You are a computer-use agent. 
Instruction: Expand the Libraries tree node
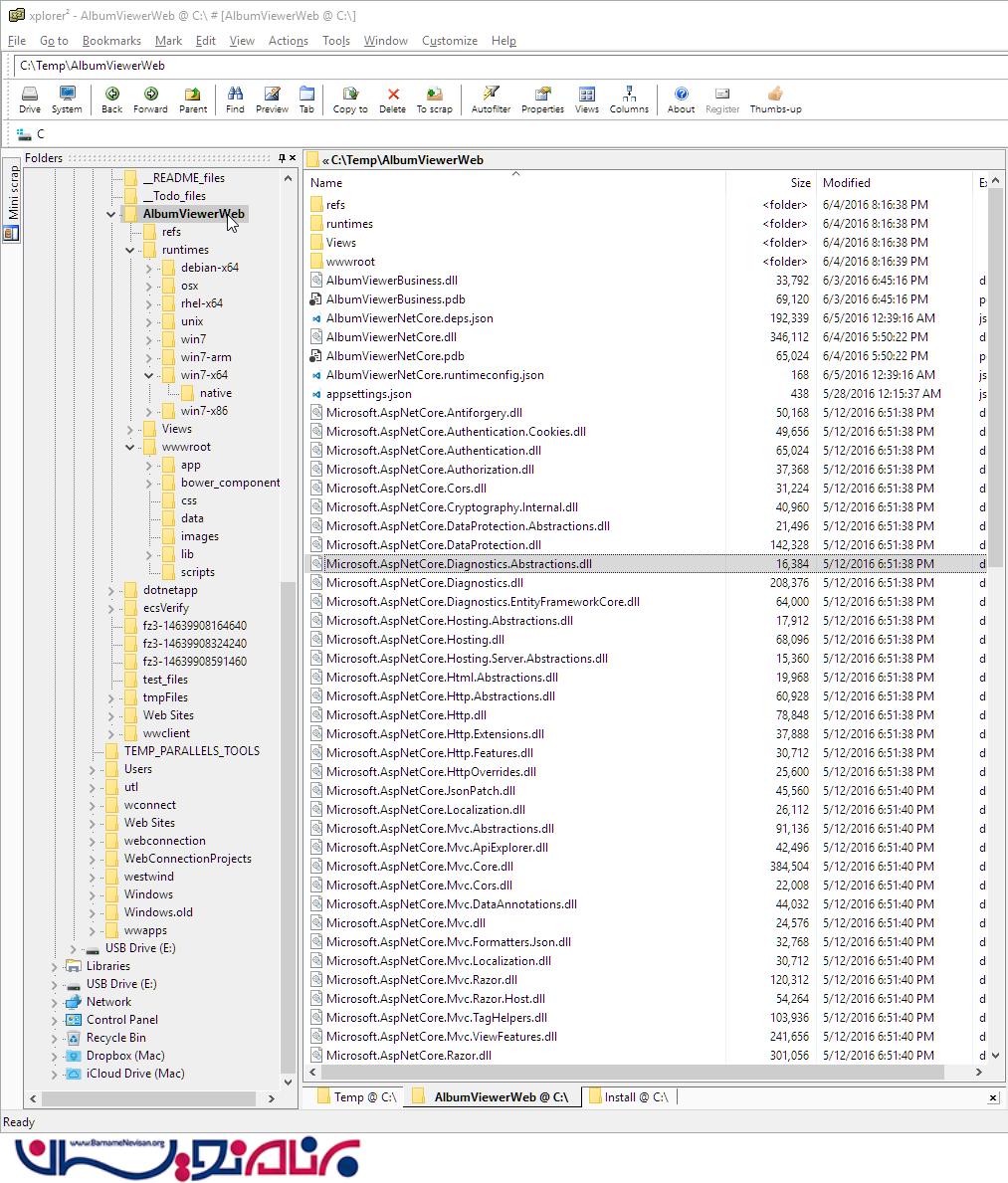(x=55, y=966)
